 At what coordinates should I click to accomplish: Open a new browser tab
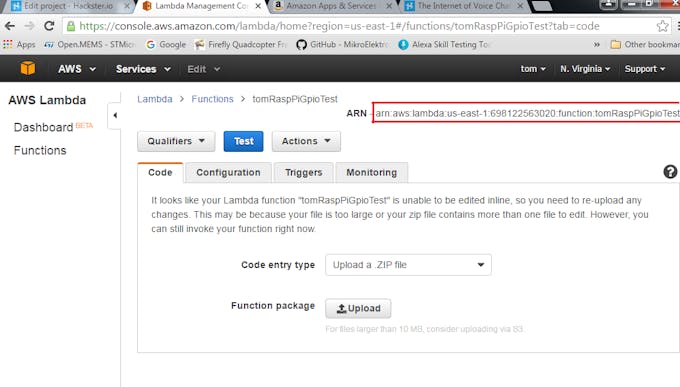click(x=541, y=6)
